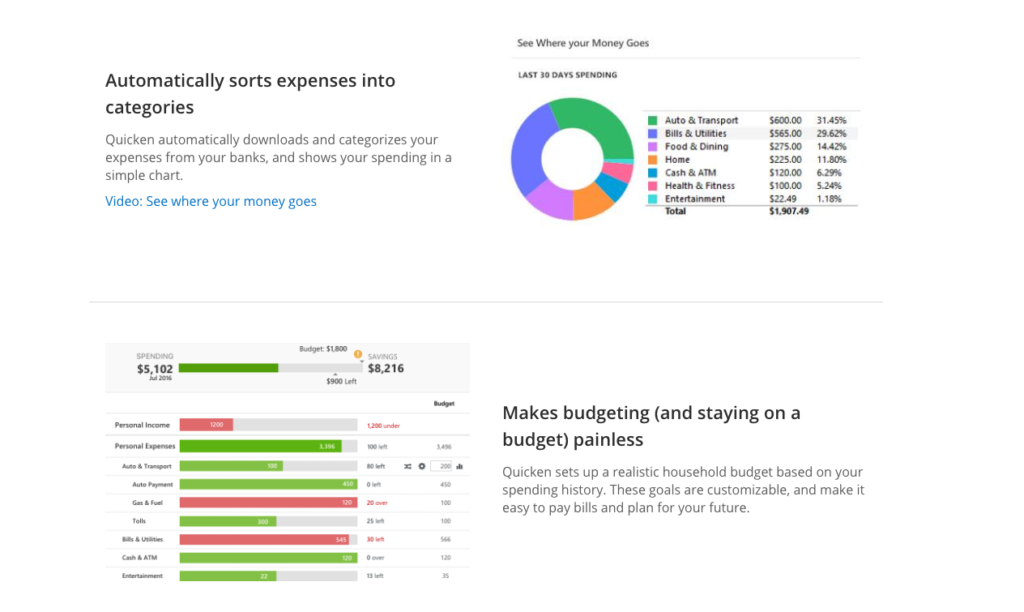This screenshot has width=1024, height=612.
Task: Click the orange budget warning alert icon
Action: [358, 354]
